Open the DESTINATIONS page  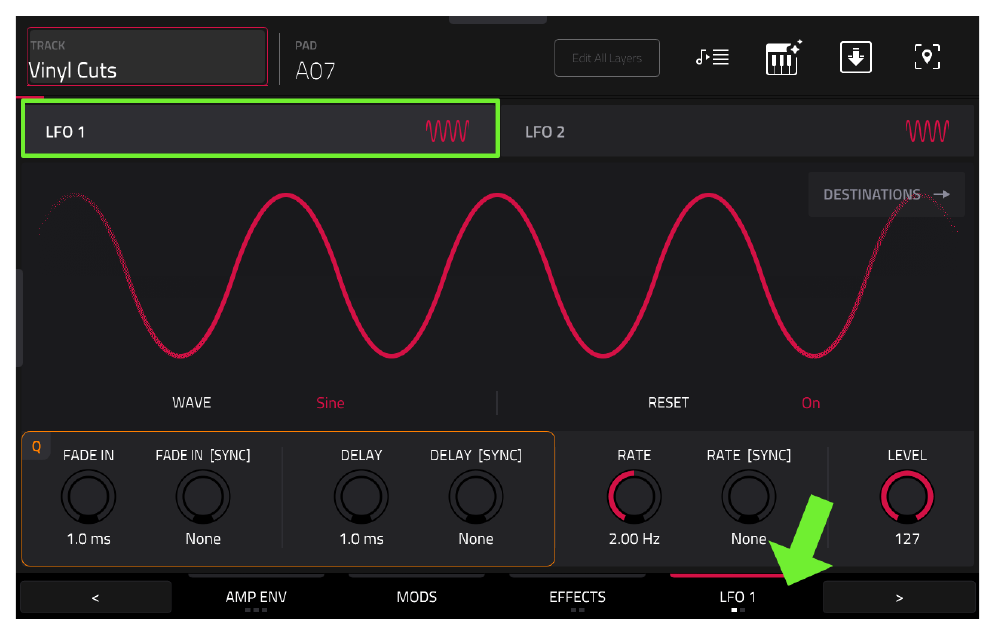pos(886,194)
